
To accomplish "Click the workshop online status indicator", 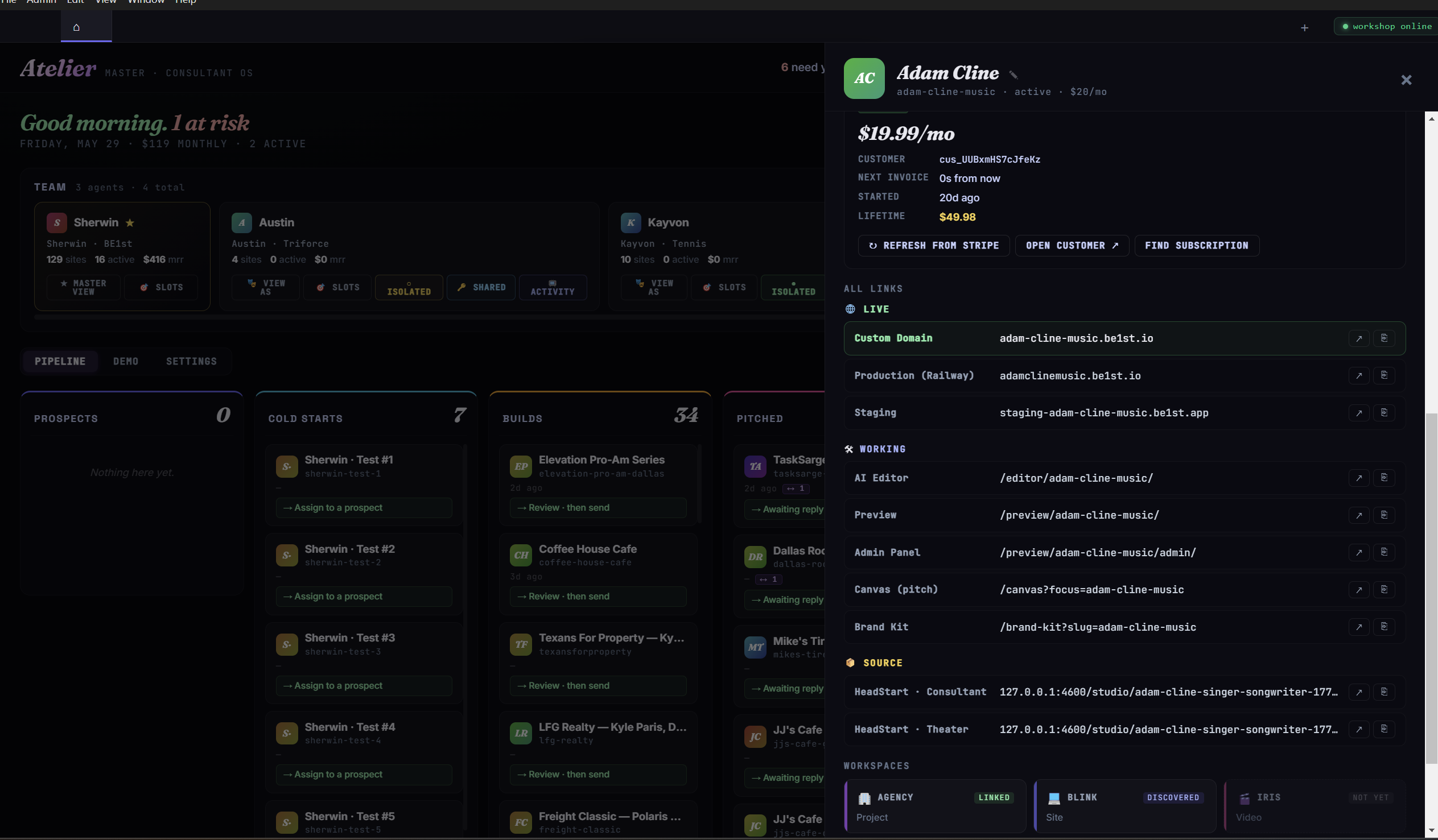I will [1387, 26].
